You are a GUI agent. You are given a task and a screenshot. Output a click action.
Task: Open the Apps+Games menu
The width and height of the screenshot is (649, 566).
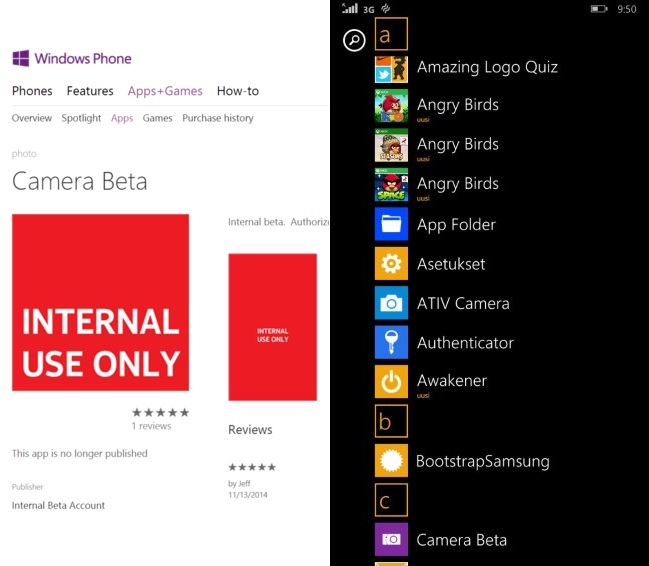coord(165,91)
